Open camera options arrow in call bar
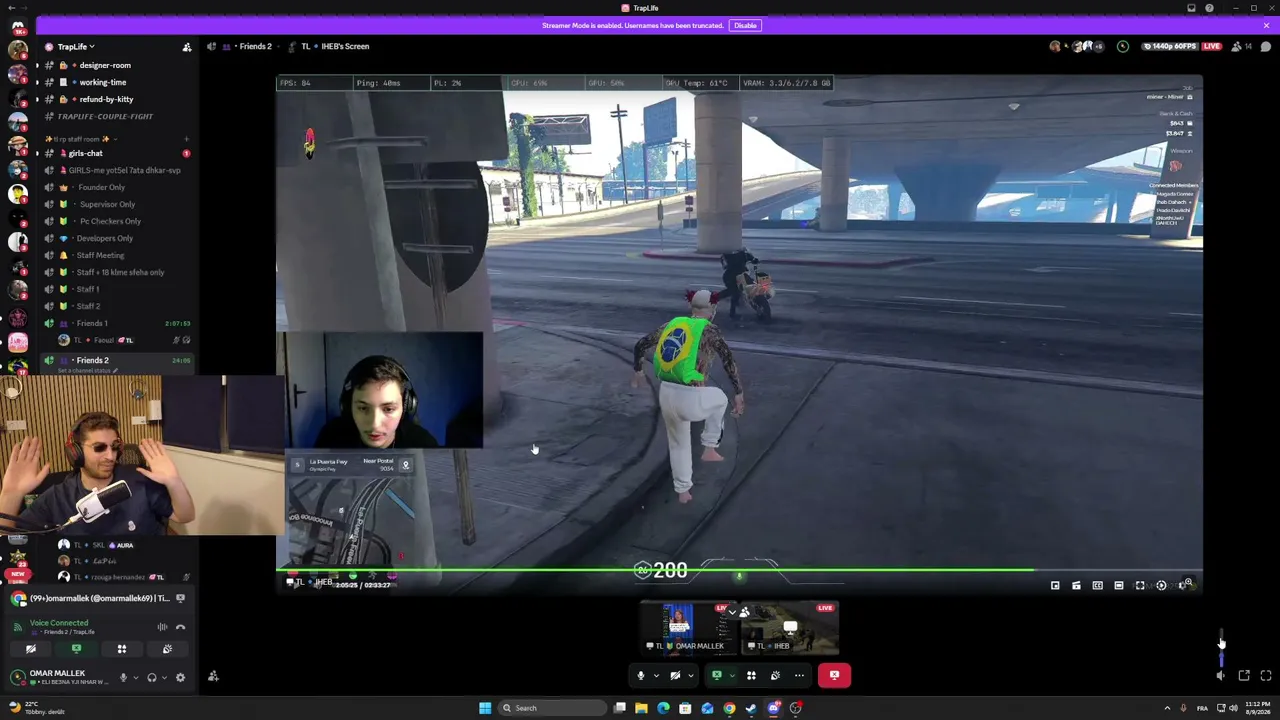The width and height of the screenshot is (1280, 720). point(690,676)
